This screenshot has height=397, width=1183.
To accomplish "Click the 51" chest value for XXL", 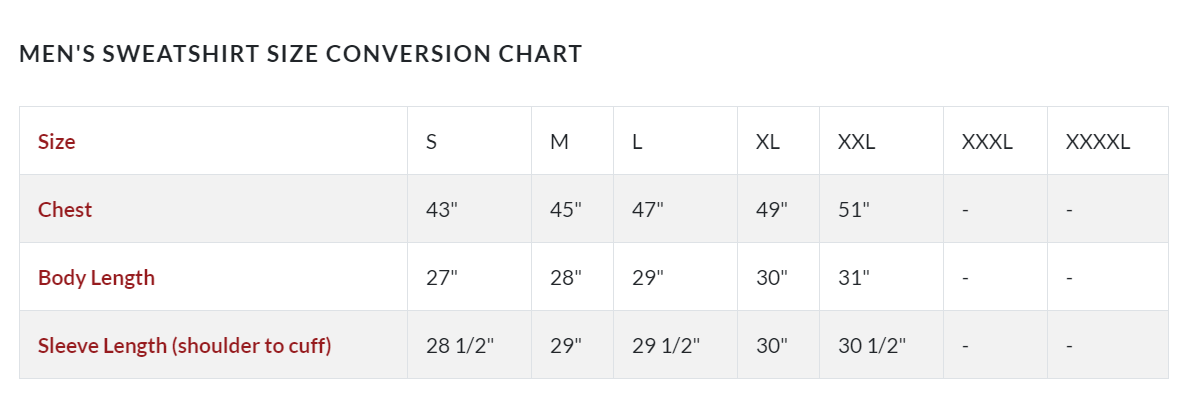I will [854, 209].
